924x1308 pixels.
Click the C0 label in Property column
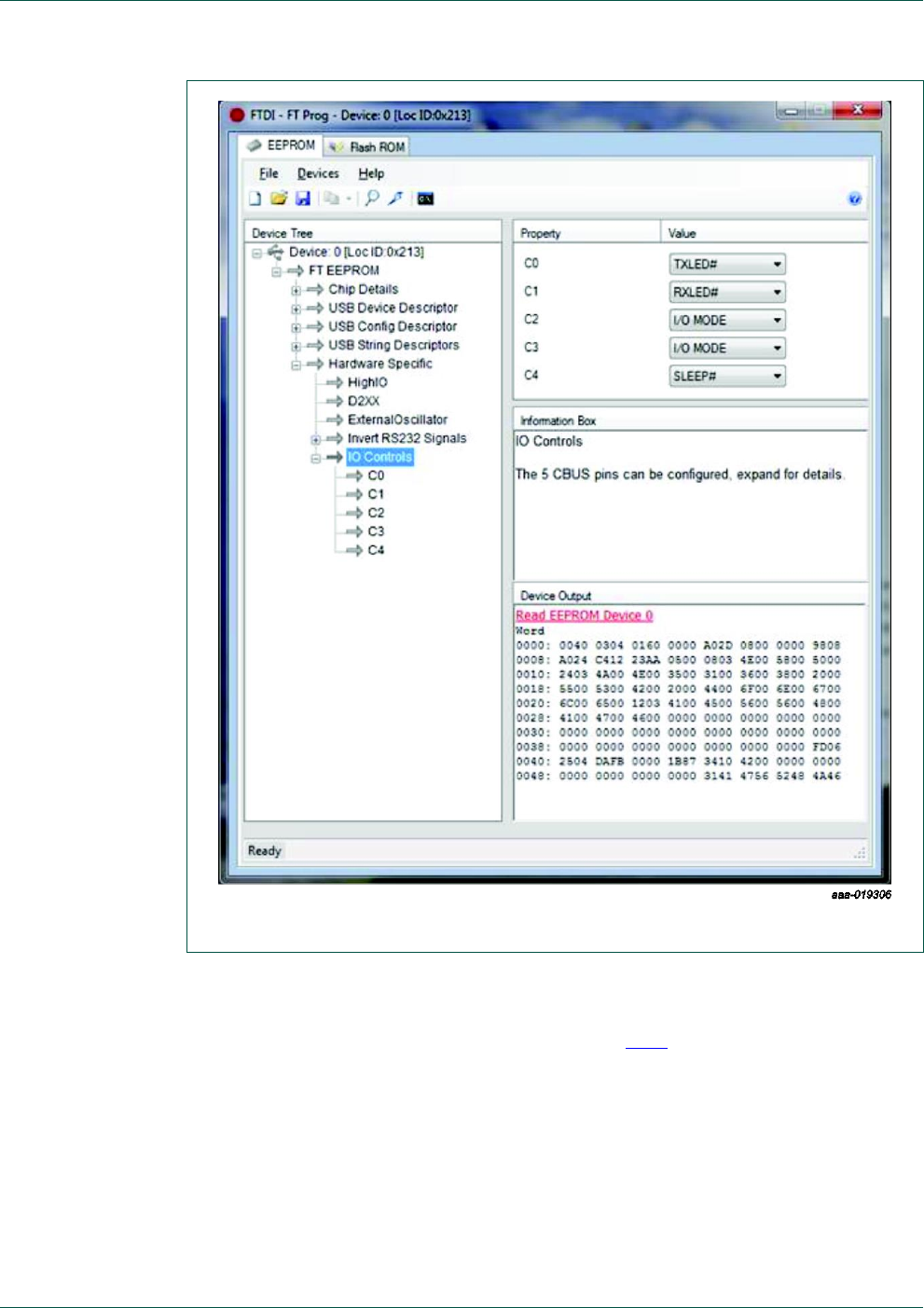(x=531, y=264)
